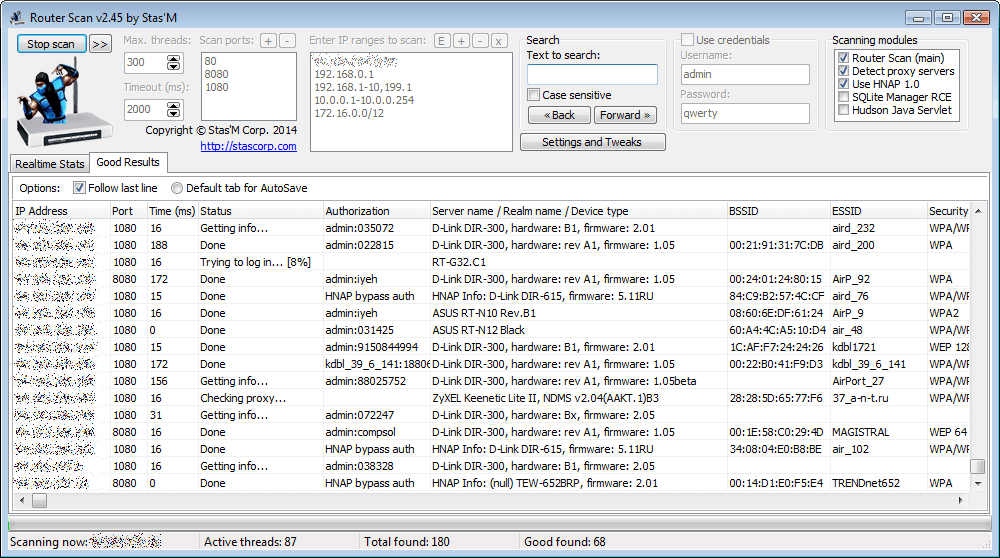Screen dimensions: 1000x558
Task: Click the Text to search input field
Action: (x=592, y=75)
